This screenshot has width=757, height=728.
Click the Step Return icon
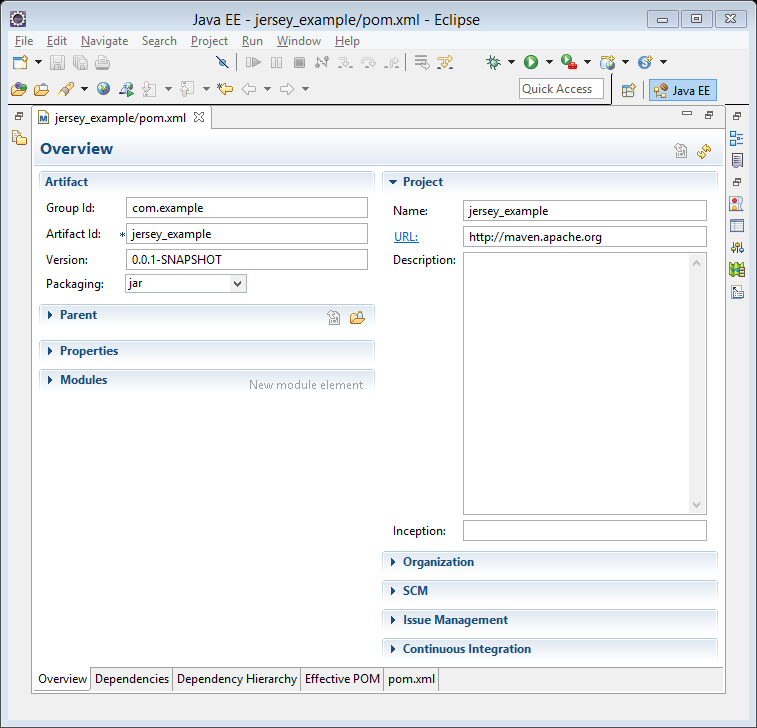[x=392, y=62]
